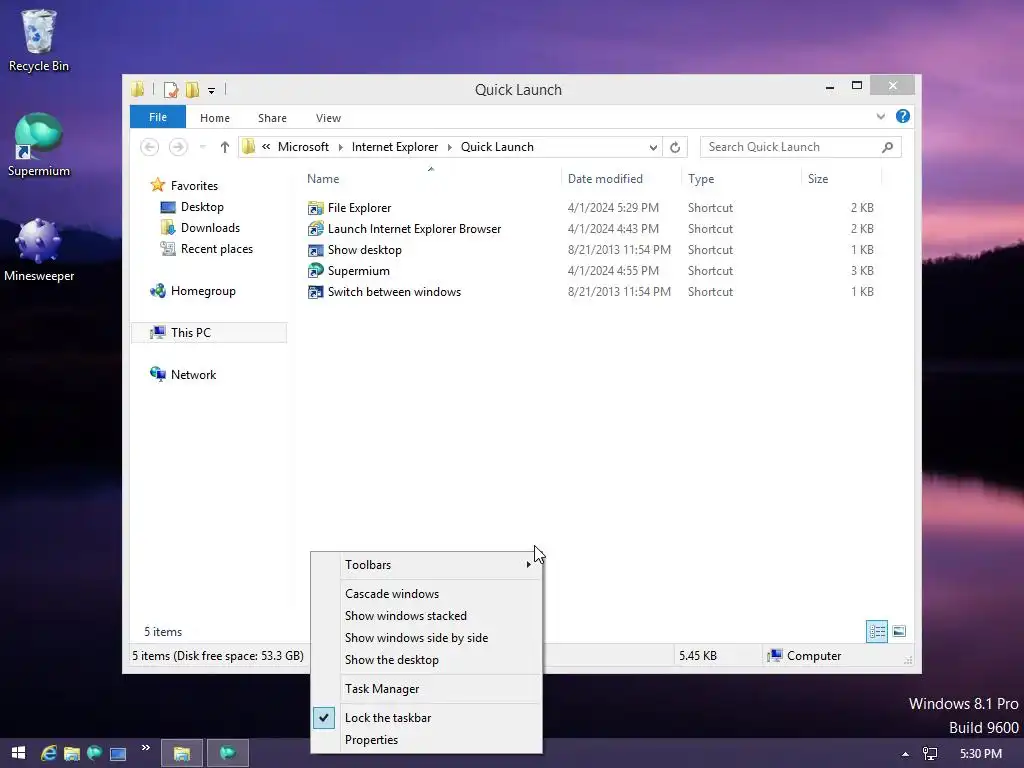Select the Show desktop shortcut file
The height and width of the screenshot is (768, 1024).
355,249
